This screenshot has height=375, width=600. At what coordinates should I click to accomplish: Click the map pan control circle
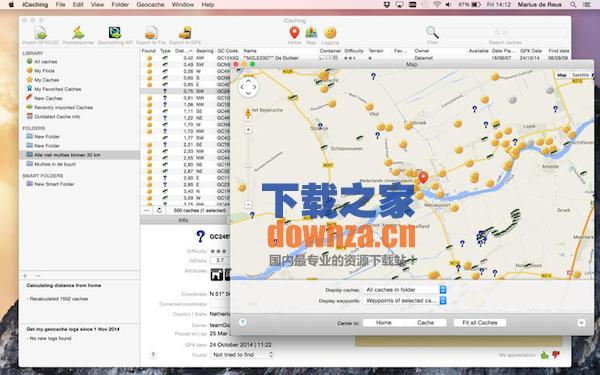(248, 88)
